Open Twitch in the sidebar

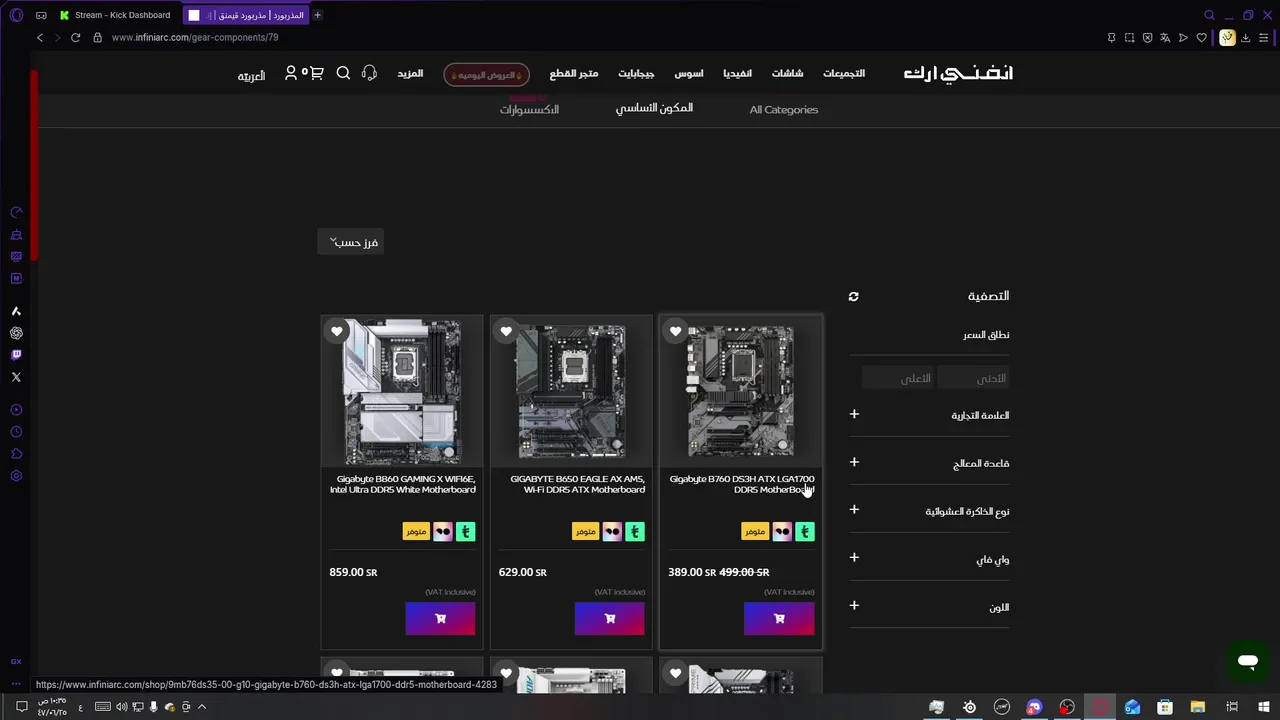click(16, 355)
